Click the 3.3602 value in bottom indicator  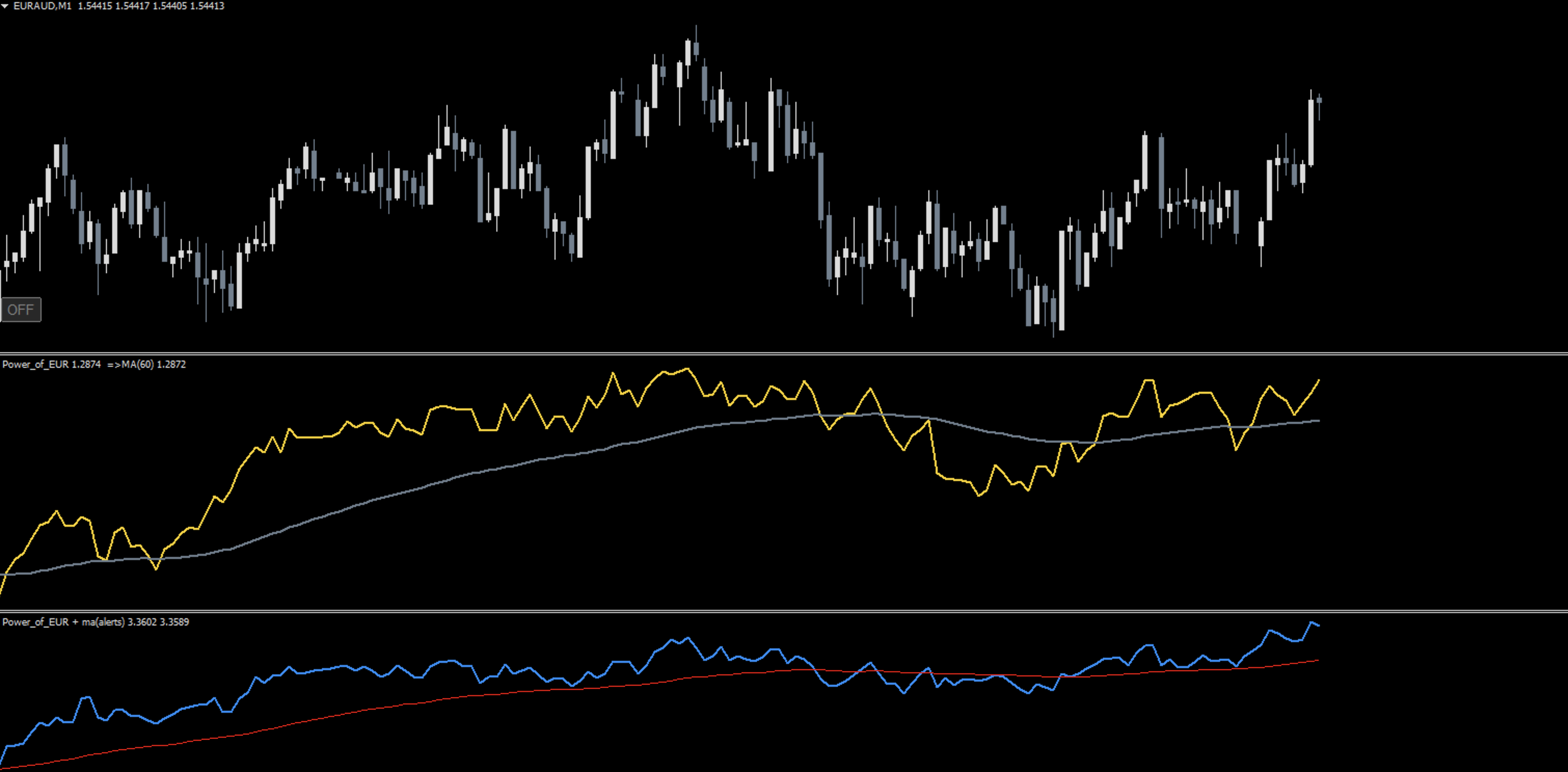pyautogui.click(x=142, y=622)
